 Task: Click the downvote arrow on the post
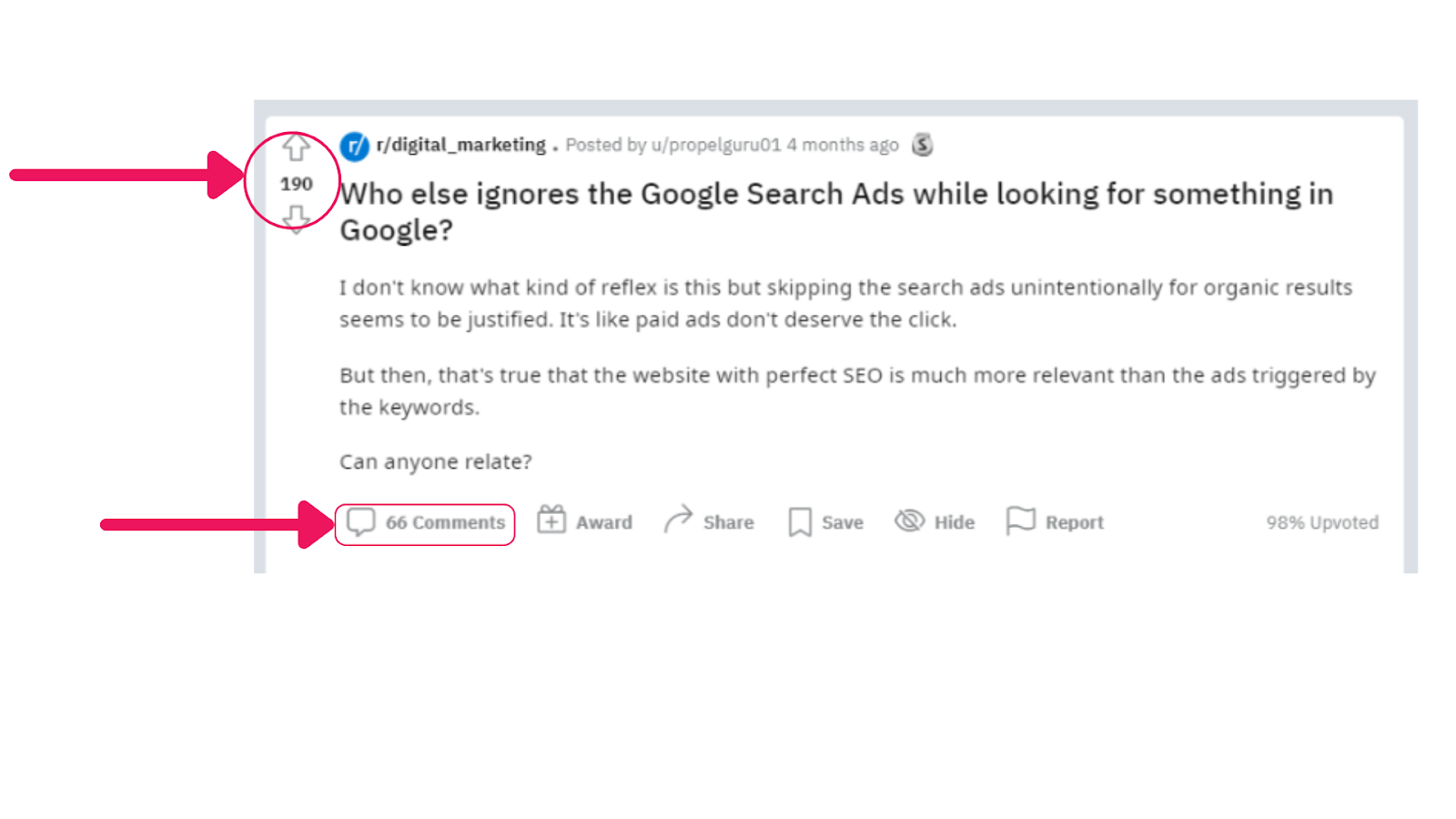(x=296, y=220)
